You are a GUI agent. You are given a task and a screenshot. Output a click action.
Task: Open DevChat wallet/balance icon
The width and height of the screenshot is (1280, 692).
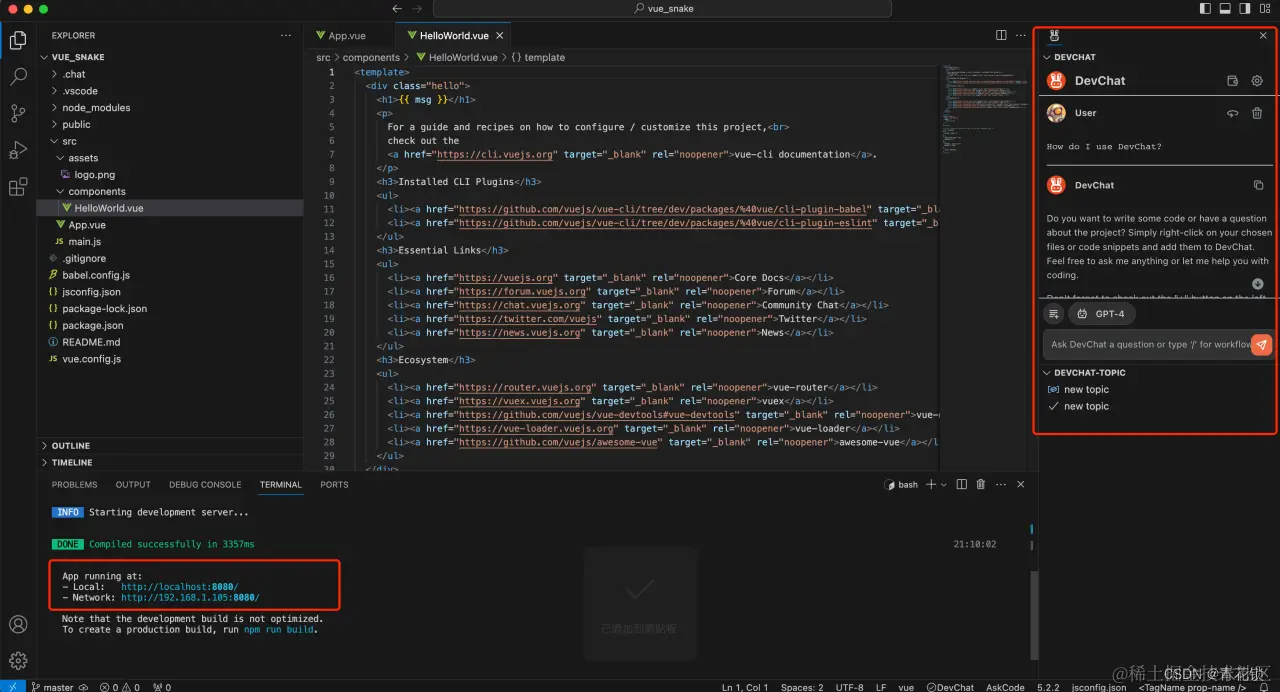[x=1232, y=81]
